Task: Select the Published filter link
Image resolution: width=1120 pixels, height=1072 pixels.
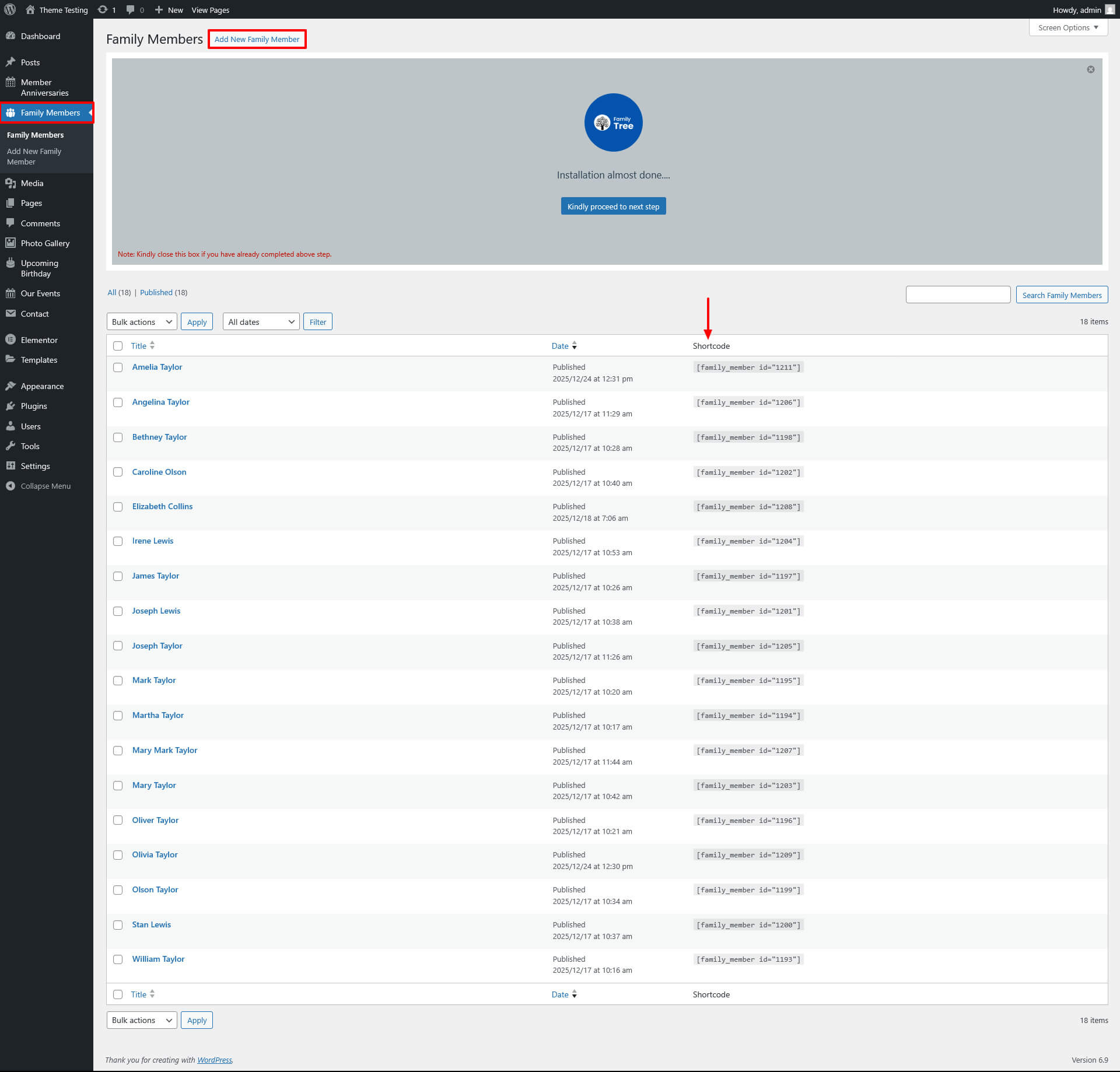Action: [x=156, y=292]
